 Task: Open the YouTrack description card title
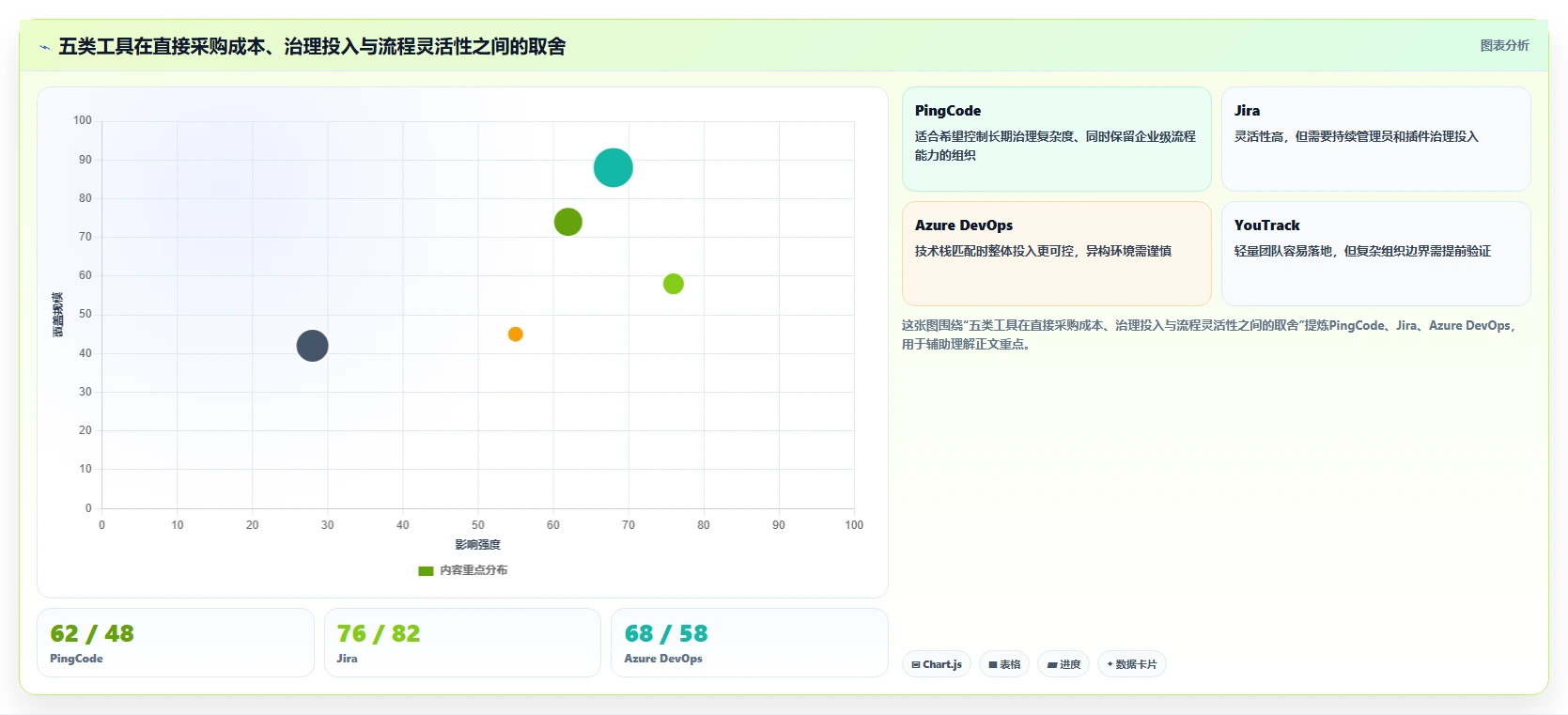(1266, 225)
